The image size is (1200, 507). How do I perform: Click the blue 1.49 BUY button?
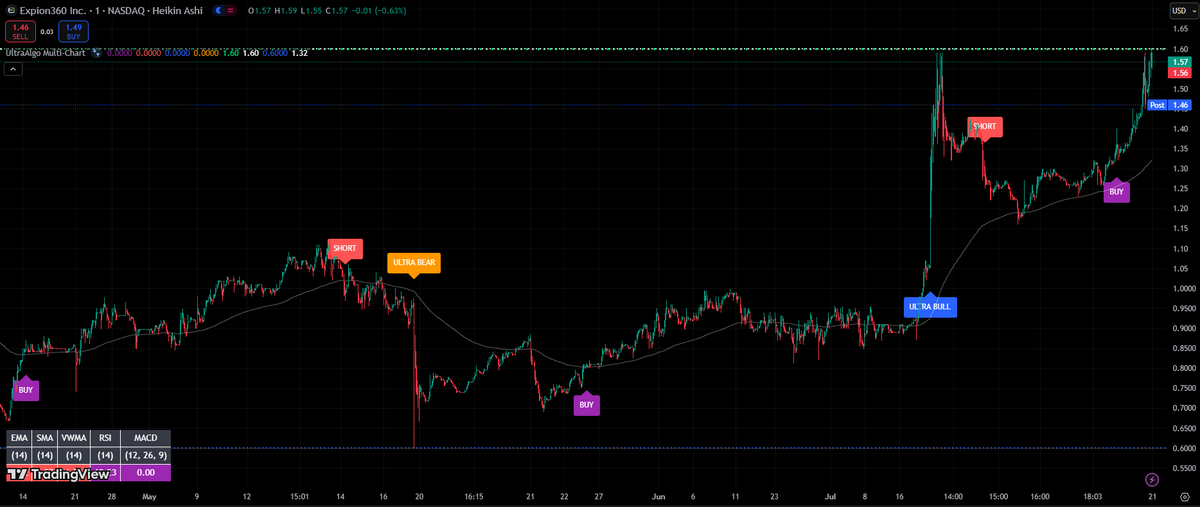[73, 31]
